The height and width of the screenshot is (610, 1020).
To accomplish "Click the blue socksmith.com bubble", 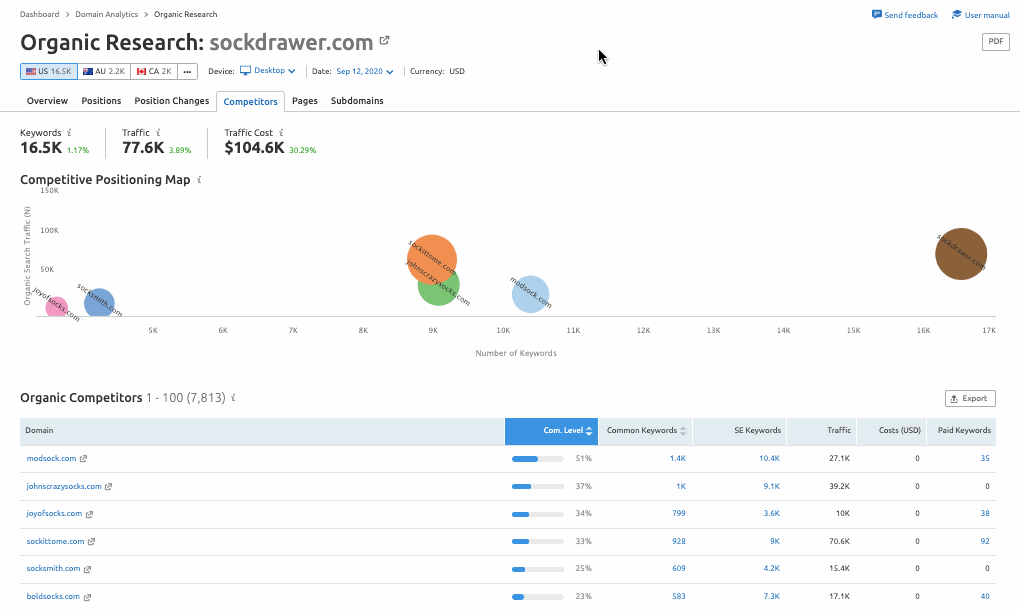I will pyautogui.click(x=99, y=303).
